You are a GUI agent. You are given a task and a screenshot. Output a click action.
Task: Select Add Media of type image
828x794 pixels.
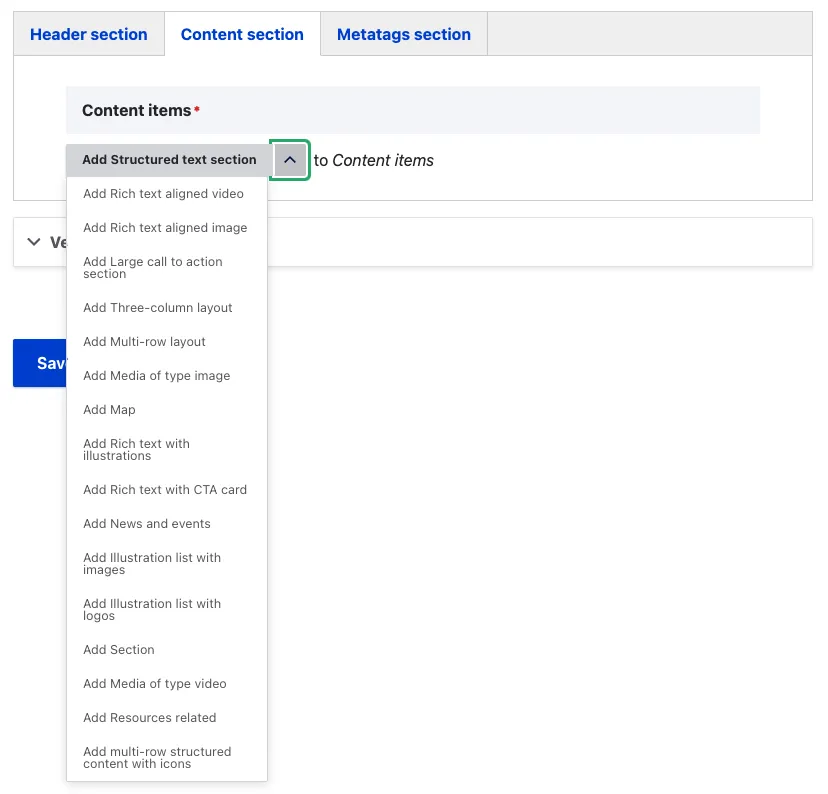pos(156,376)
